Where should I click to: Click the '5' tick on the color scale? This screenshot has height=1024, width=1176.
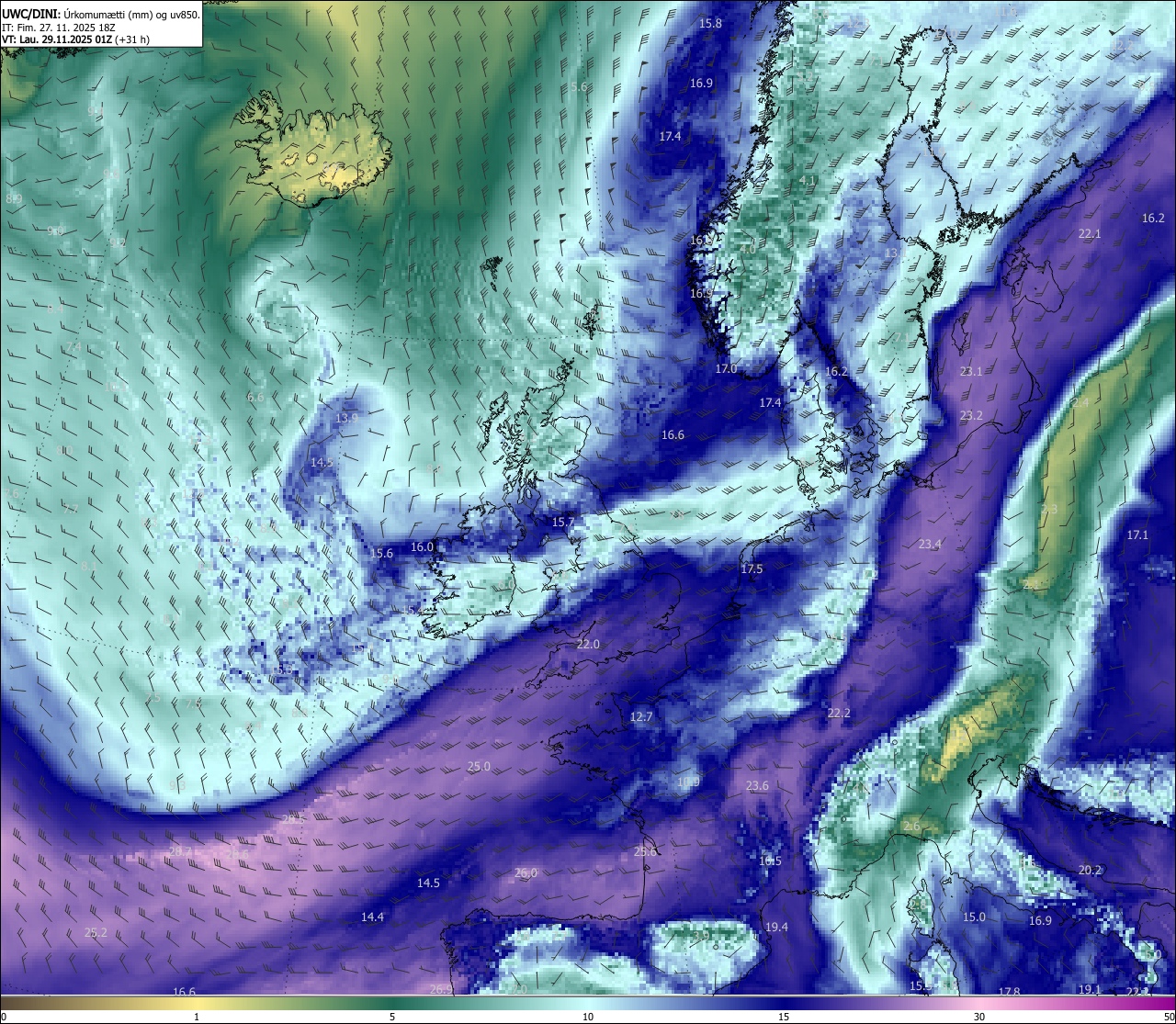point(392,1017)
